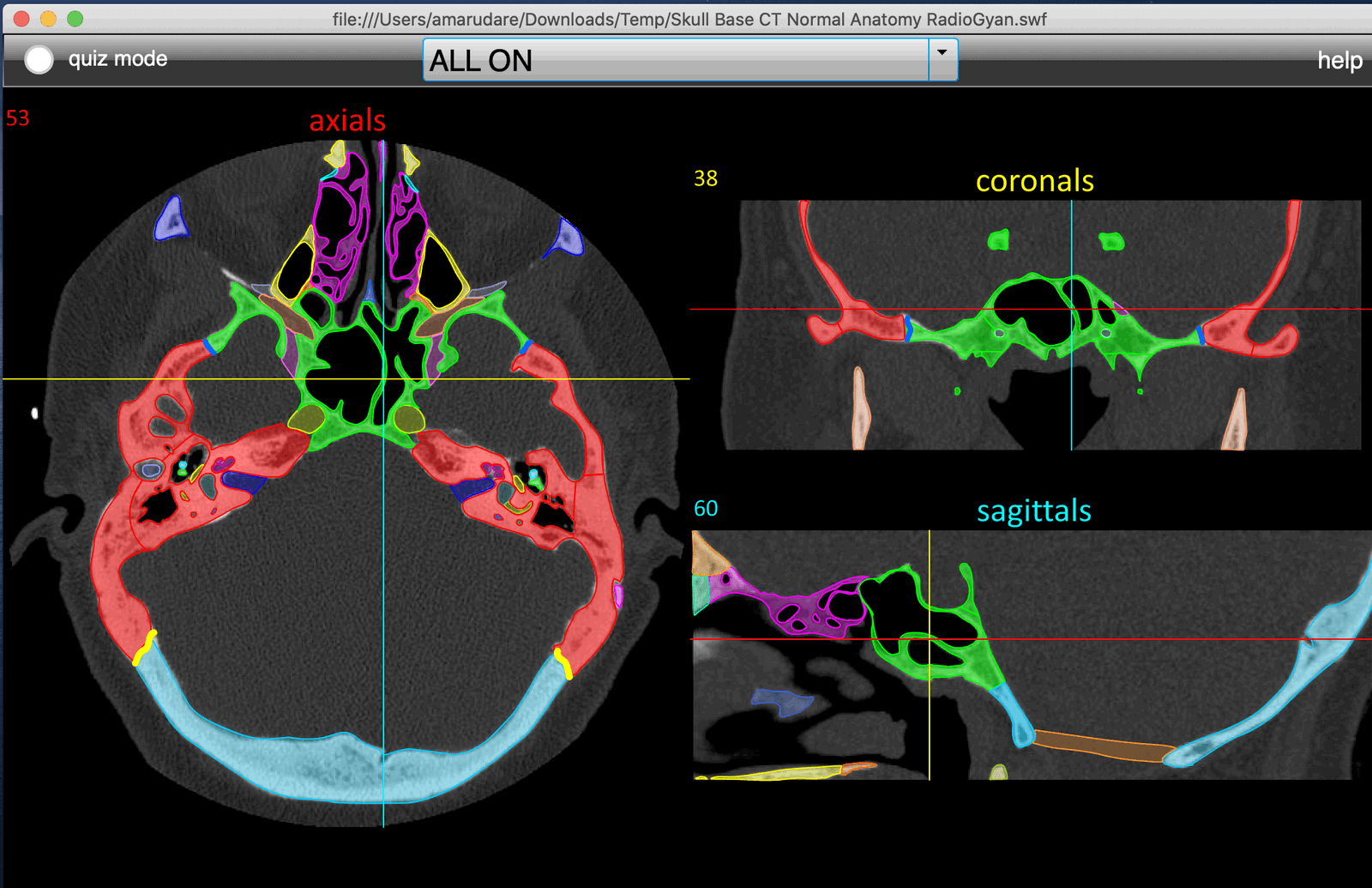The width and height of the screenshot is (1372, 888).
Task: Click the axial slice number 53
Action: 18,118
